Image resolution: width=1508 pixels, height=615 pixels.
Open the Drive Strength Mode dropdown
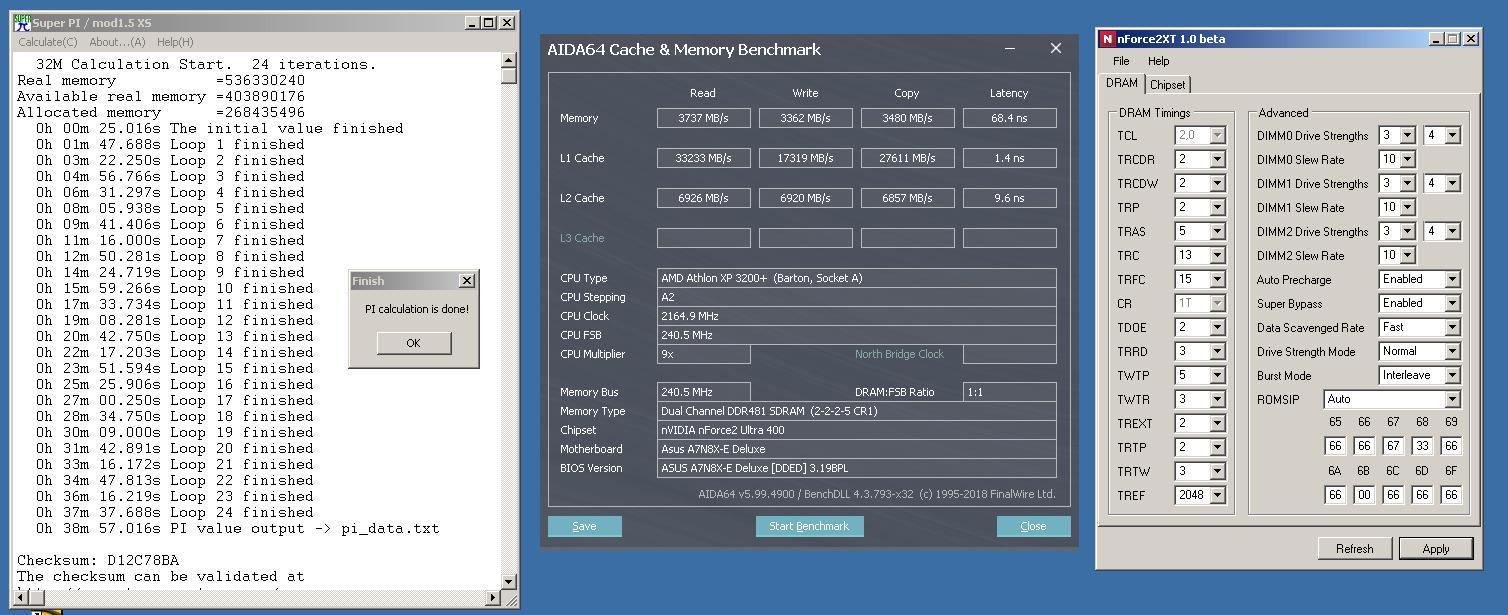pos(1452,351)
